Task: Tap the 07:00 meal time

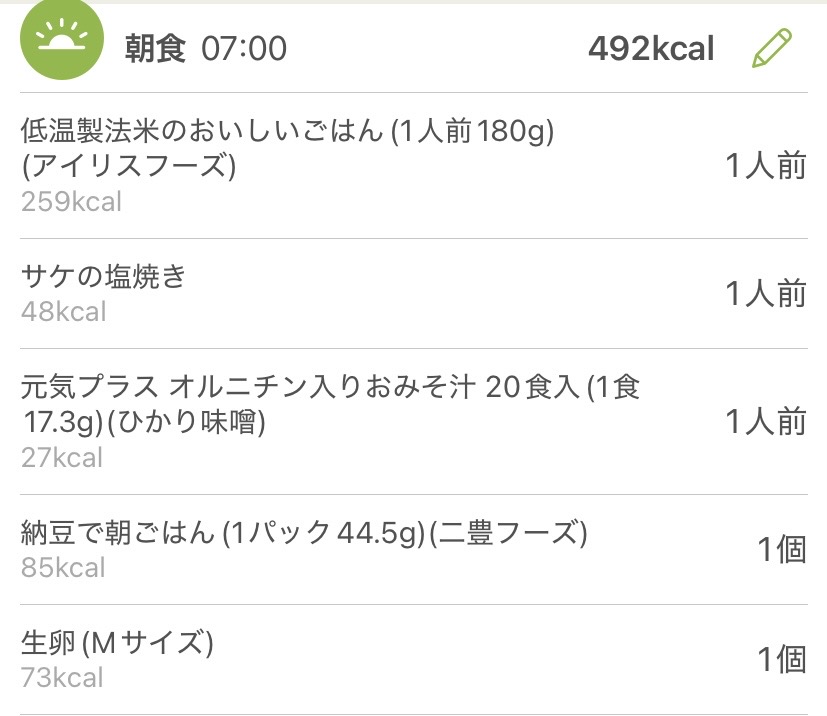Action: click(244, 48)
